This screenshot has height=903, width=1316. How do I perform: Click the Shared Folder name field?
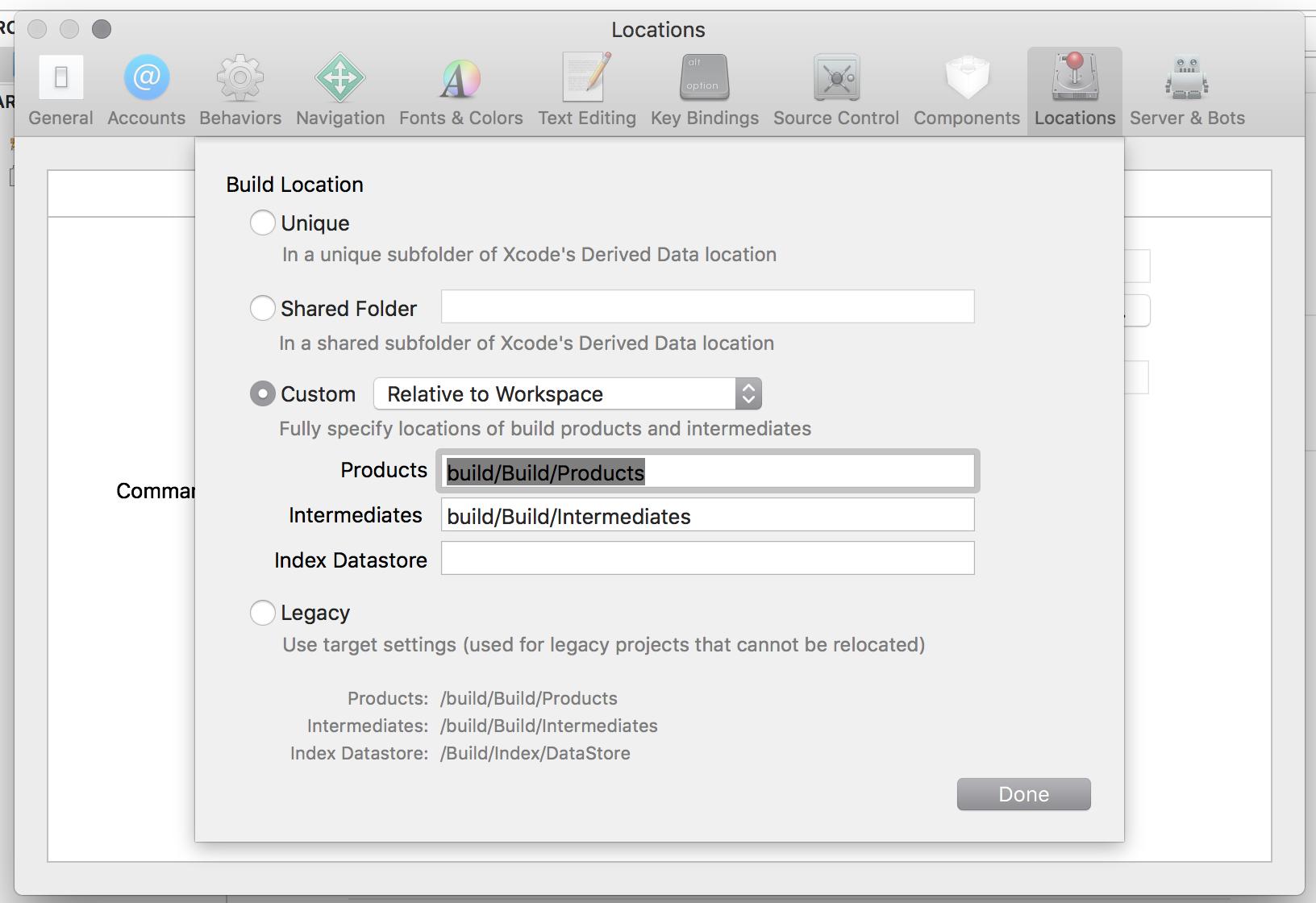pos(708,306)
